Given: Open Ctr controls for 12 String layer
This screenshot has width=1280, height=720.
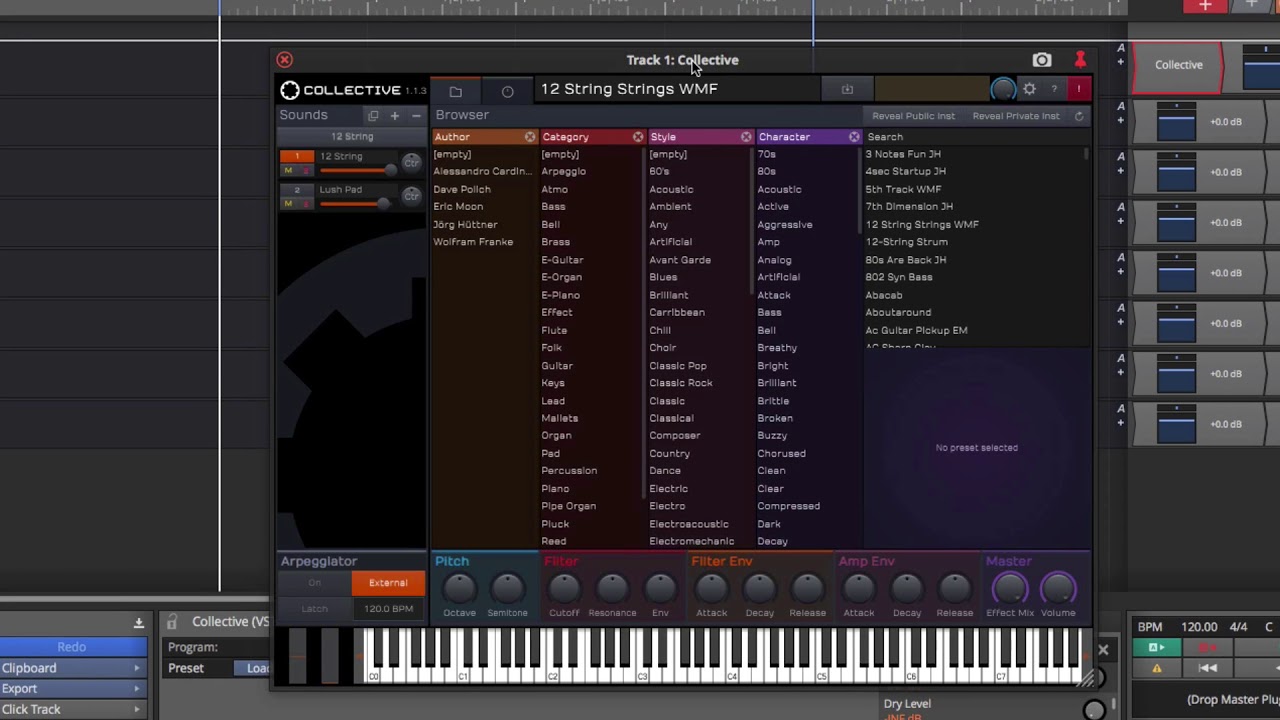Looking at the screenshot, I should pyautogui.click(x=411, y=163).
